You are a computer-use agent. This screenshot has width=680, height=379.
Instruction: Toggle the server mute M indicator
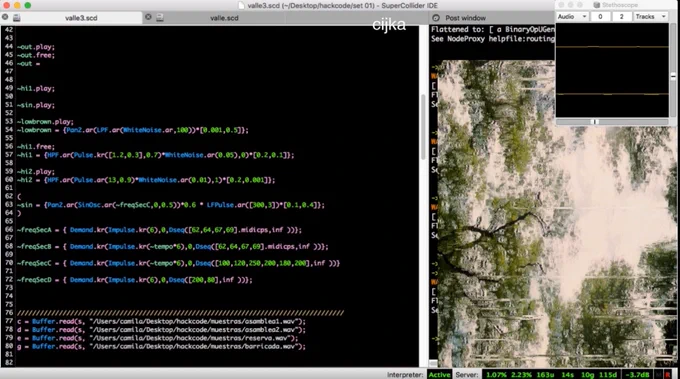pos(659,375)
